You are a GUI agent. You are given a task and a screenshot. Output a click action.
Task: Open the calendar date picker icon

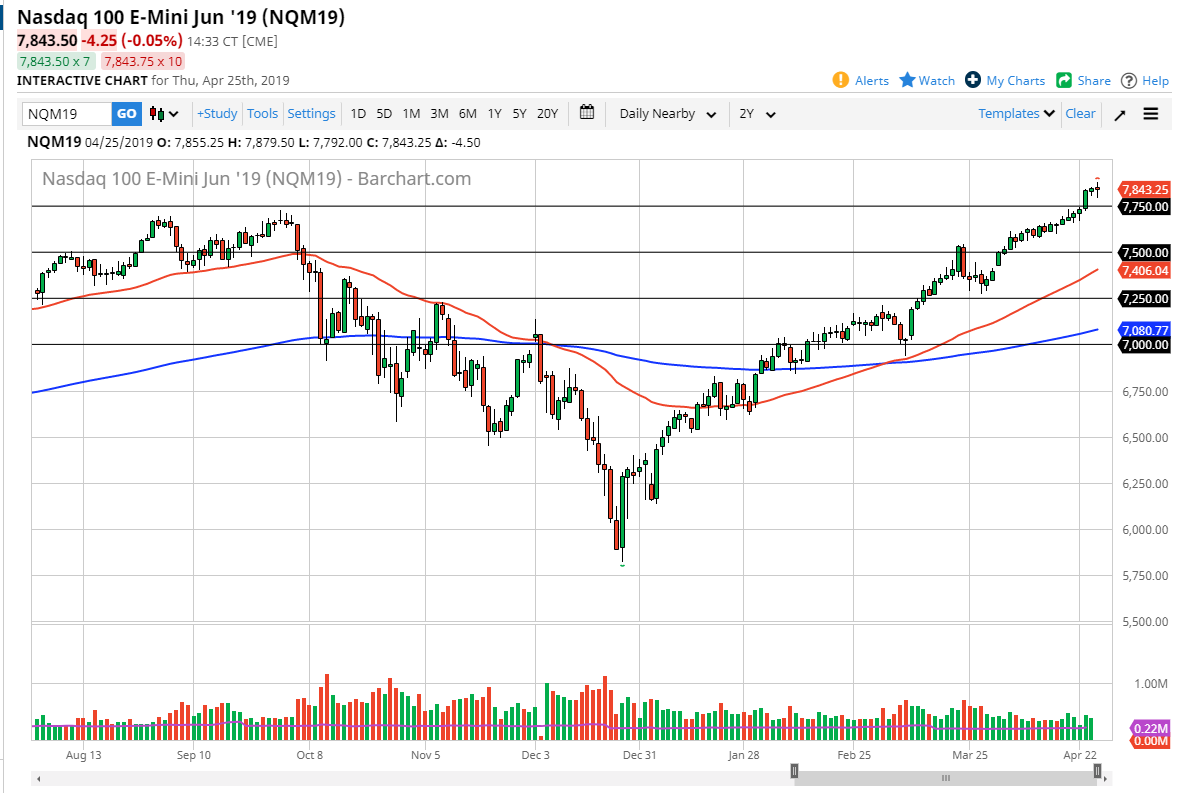coord(587,113)
